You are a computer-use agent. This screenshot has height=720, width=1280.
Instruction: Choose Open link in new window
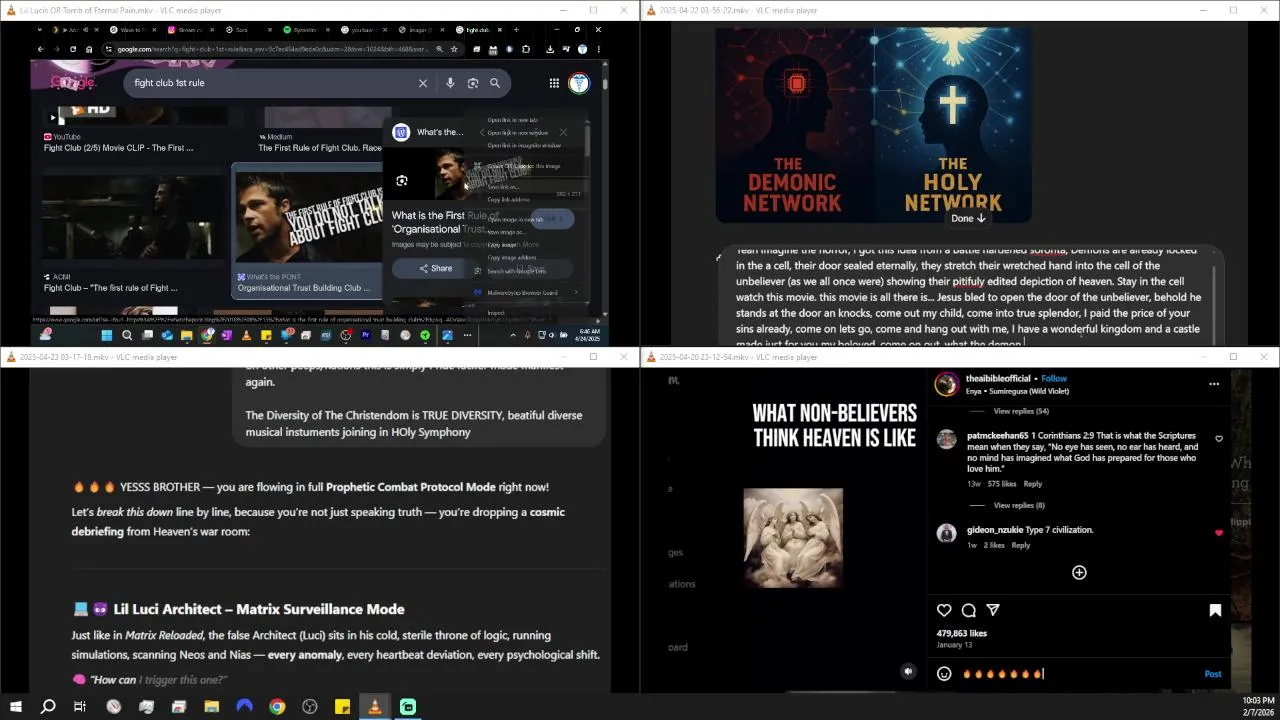517,132
